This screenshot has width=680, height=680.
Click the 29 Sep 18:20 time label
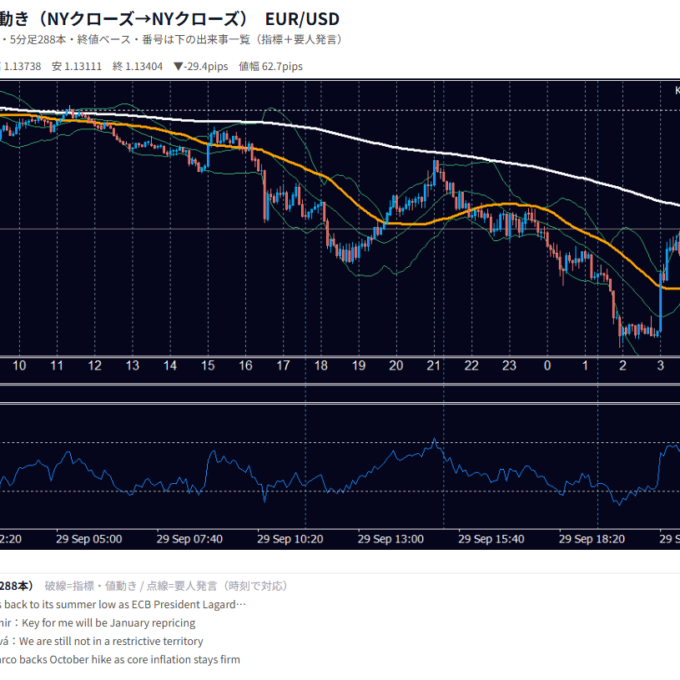[x=592, y=539]
